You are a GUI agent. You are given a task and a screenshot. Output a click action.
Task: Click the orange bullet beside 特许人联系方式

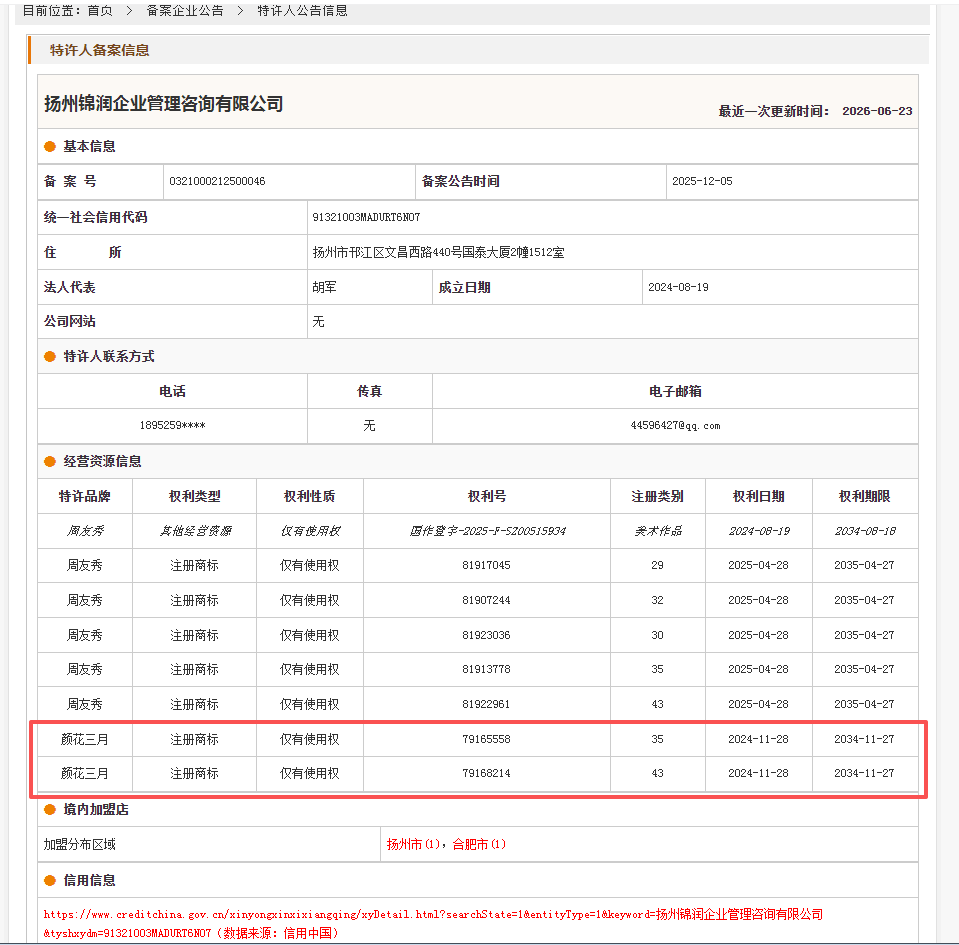point(50,357)
